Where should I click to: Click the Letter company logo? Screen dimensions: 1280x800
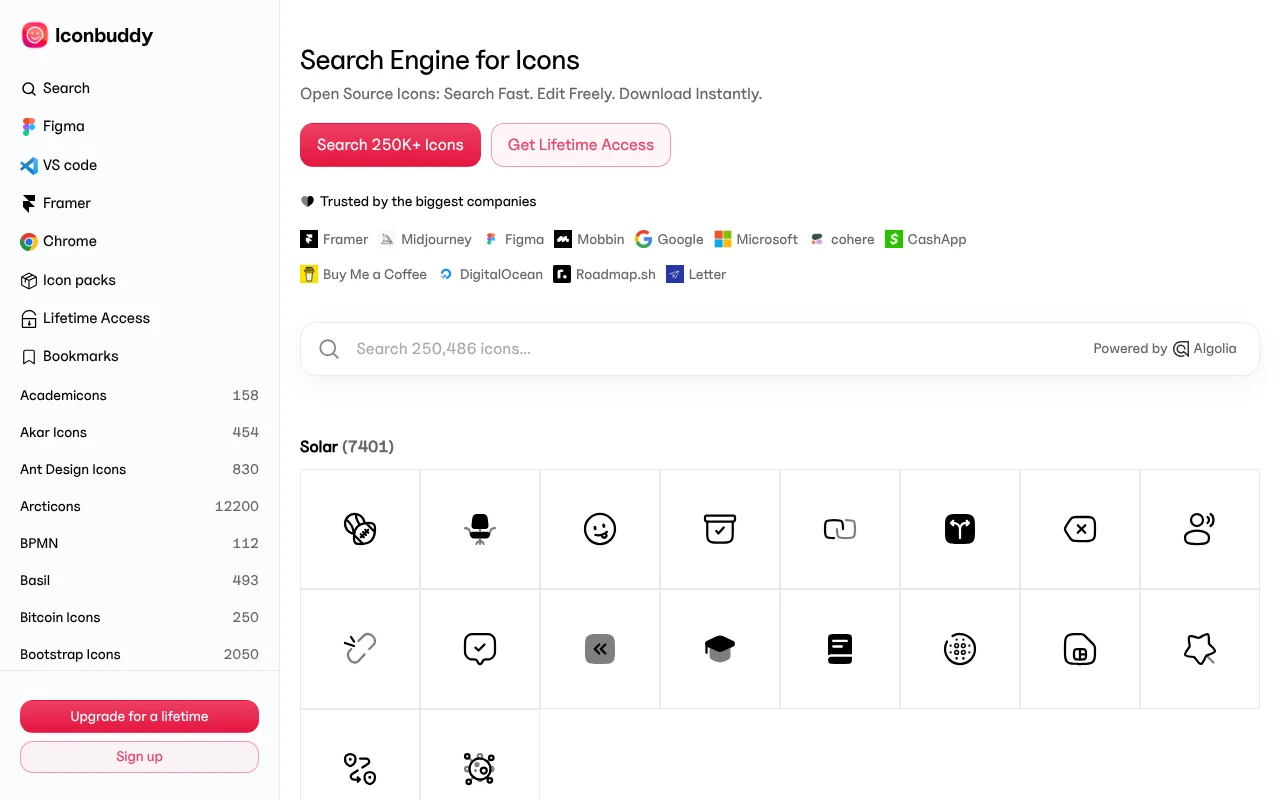696,274
